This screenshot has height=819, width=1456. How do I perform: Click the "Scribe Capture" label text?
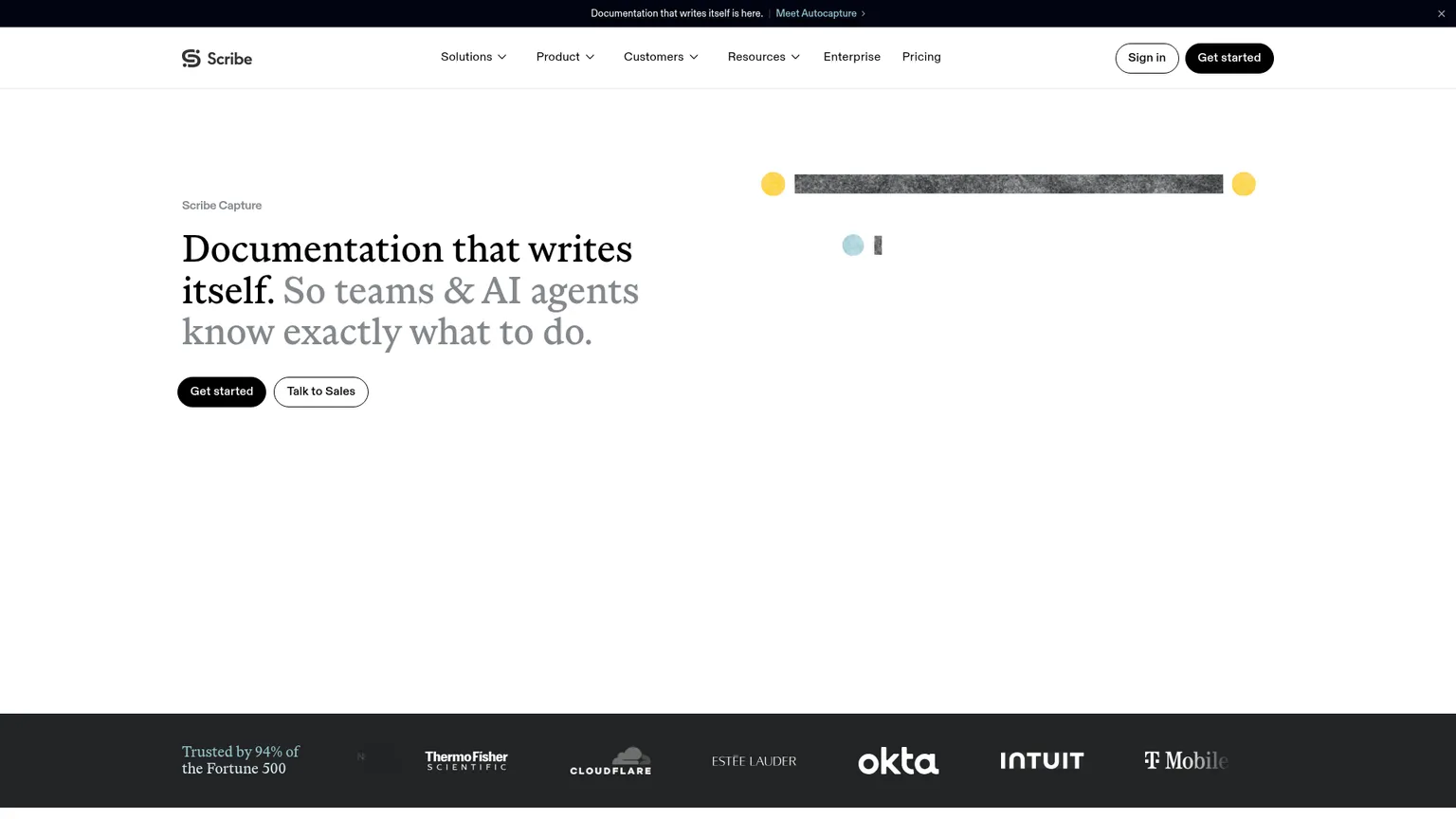(x=222, y=206)
